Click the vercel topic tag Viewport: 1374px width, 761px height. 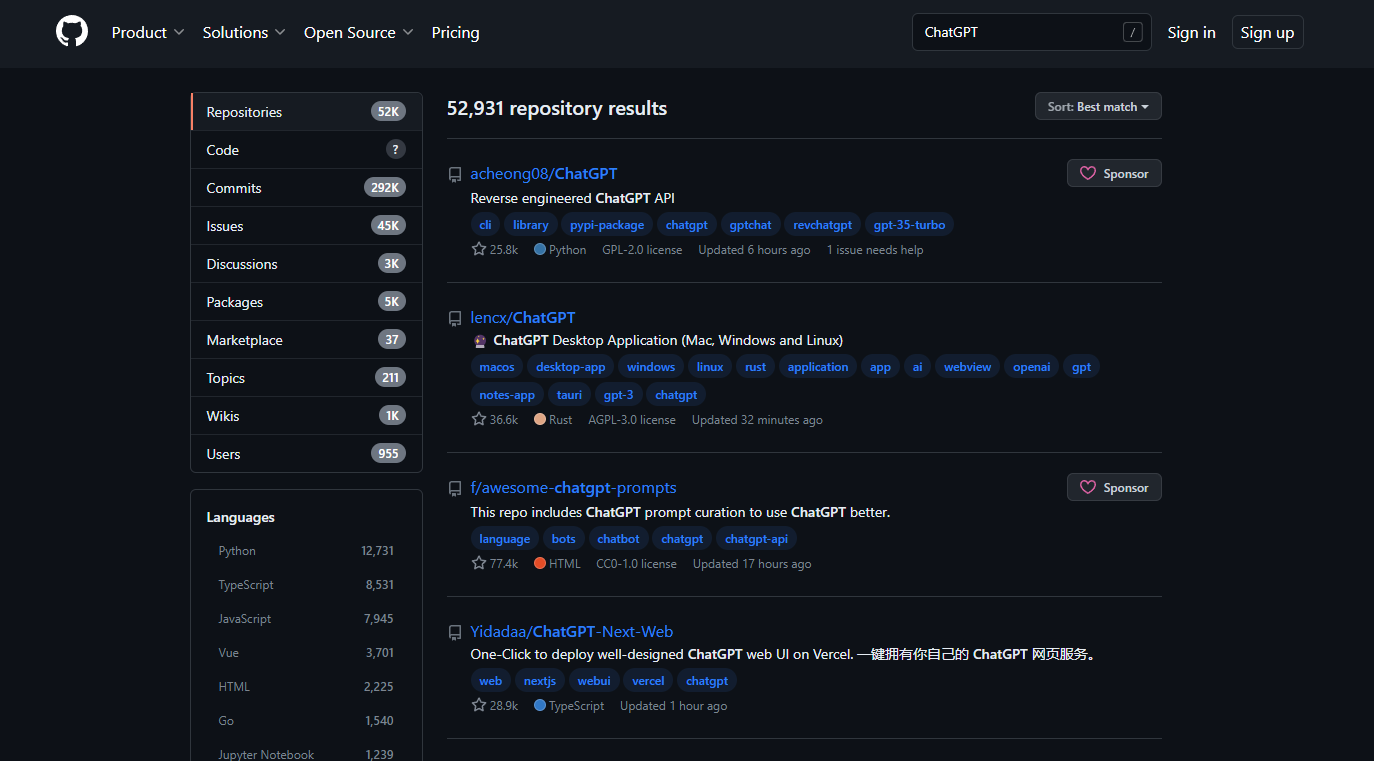[x=648, y=681]
